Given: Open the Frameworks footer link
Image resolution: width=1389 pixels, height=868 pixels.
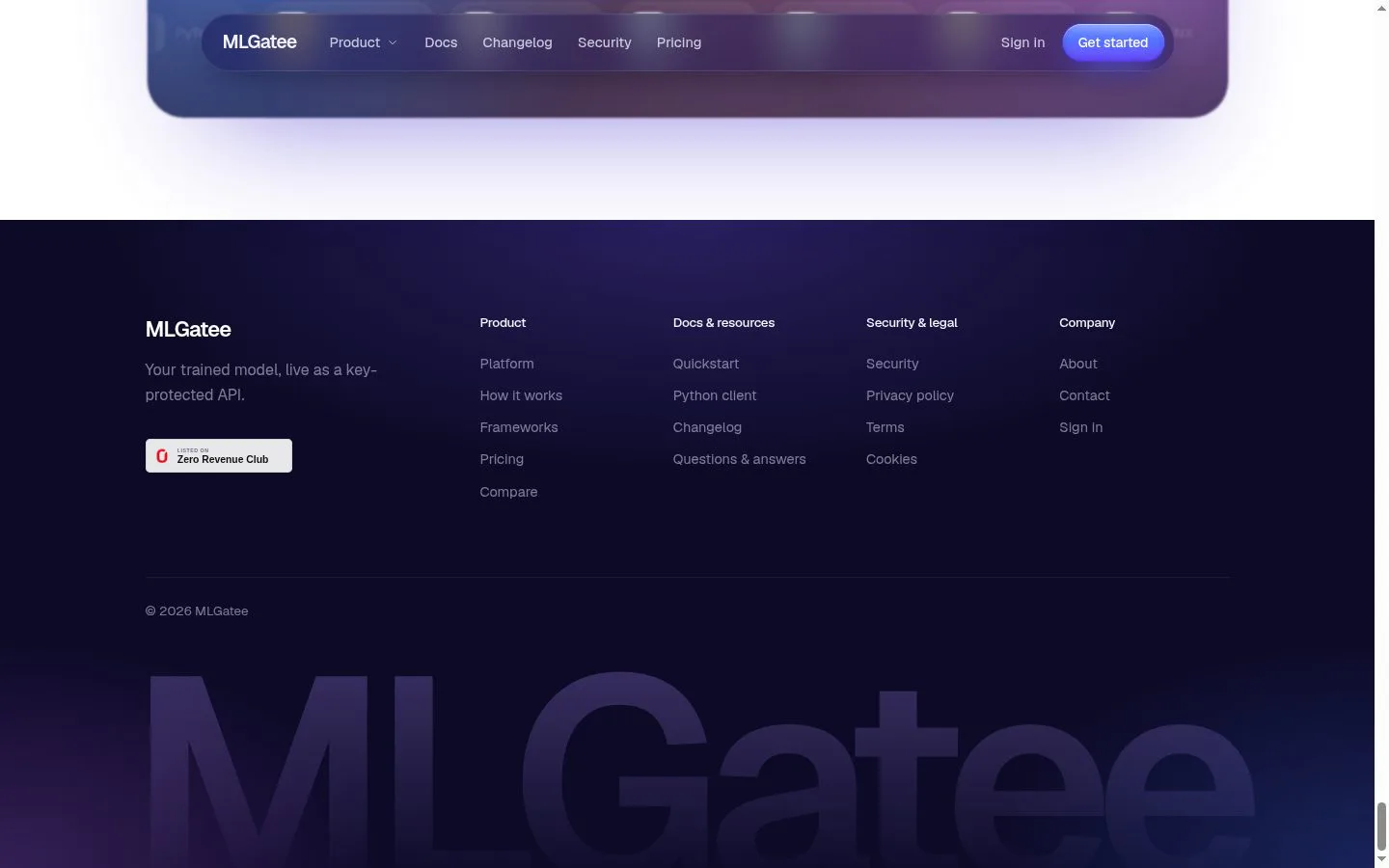Looking at the screenshot, I should point(519,427).
